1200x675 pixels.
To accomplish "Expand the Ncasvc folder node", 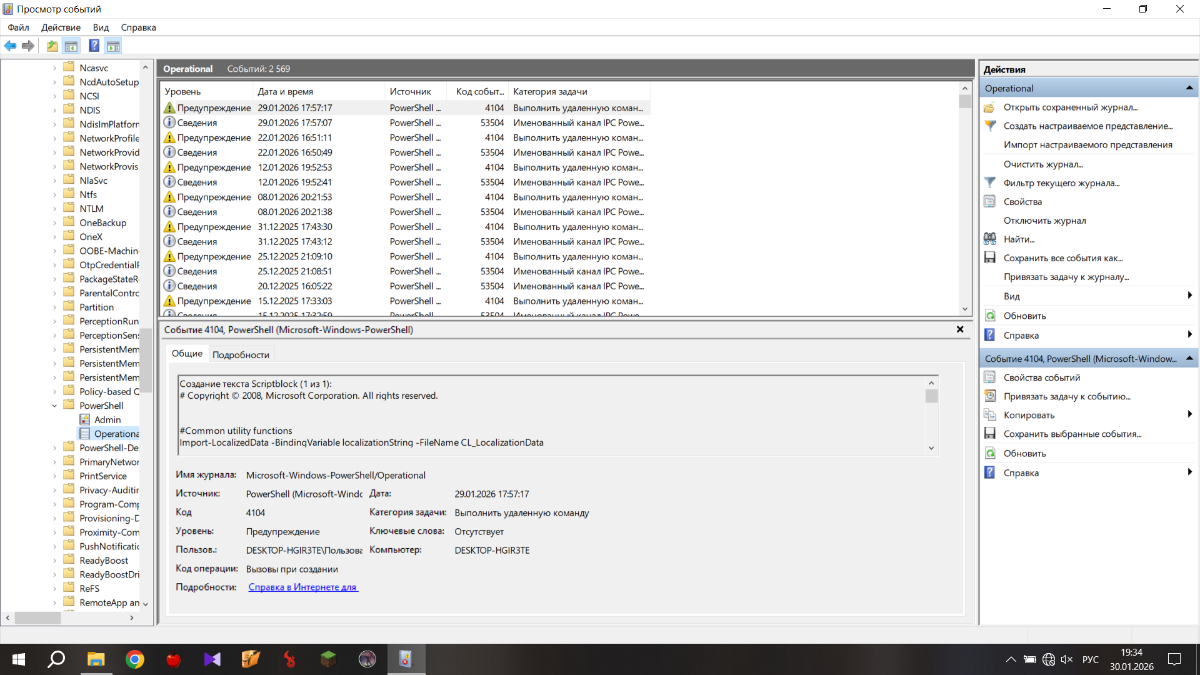I will tap(55, 68).
